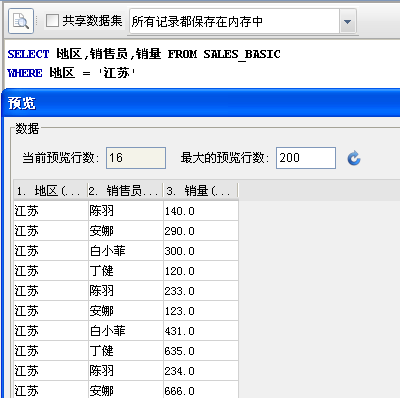This screenshot has width=400, height=398.
Task: Click 江苏 in the 635.0 row
Action: tap(51, 351)
